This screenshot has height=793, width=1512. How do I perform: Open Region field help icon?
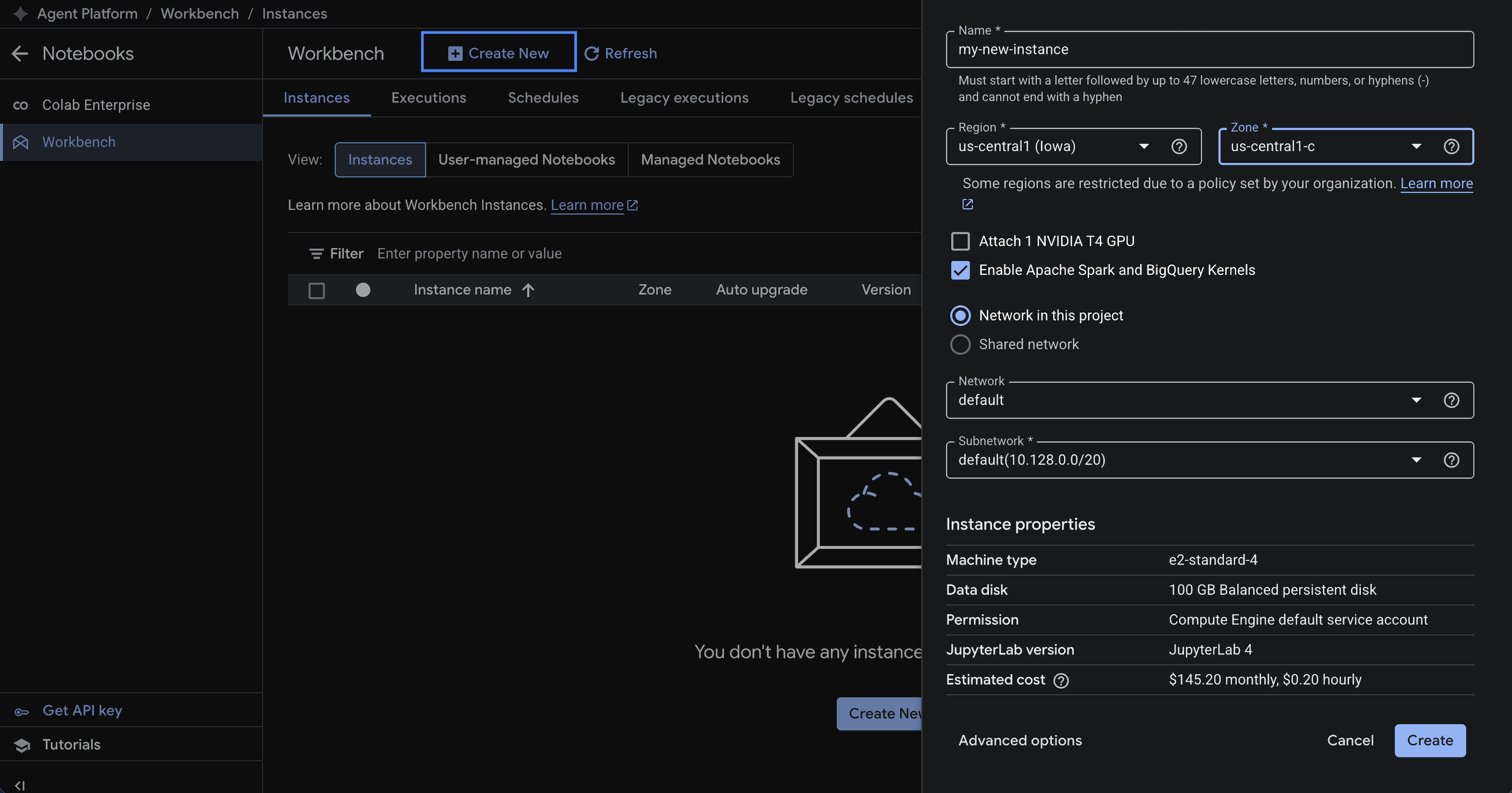1179,147
